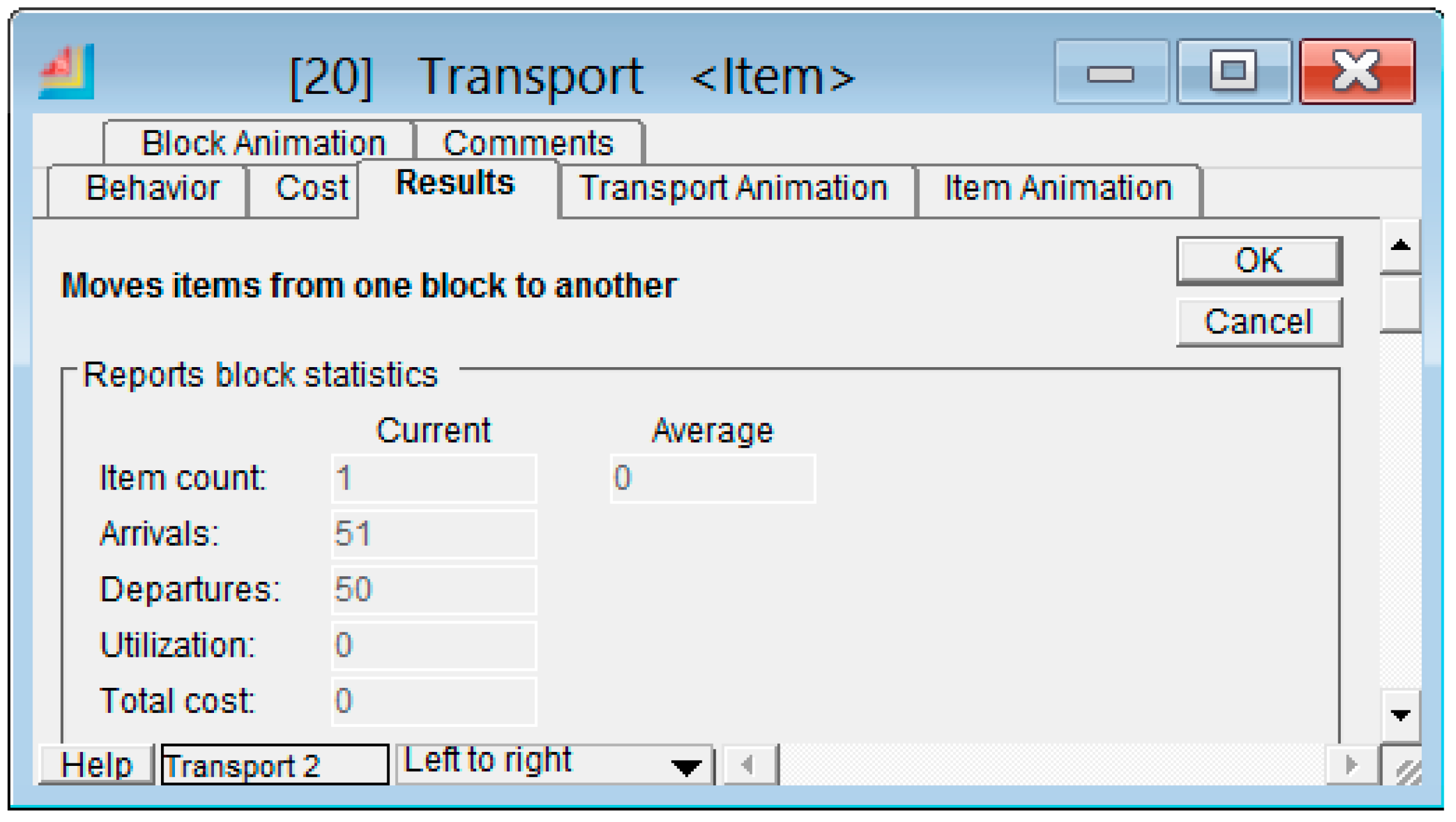Click the horizontal scroll right arrow
Screen dimensions: 1456x822
tap(1351, 764)
